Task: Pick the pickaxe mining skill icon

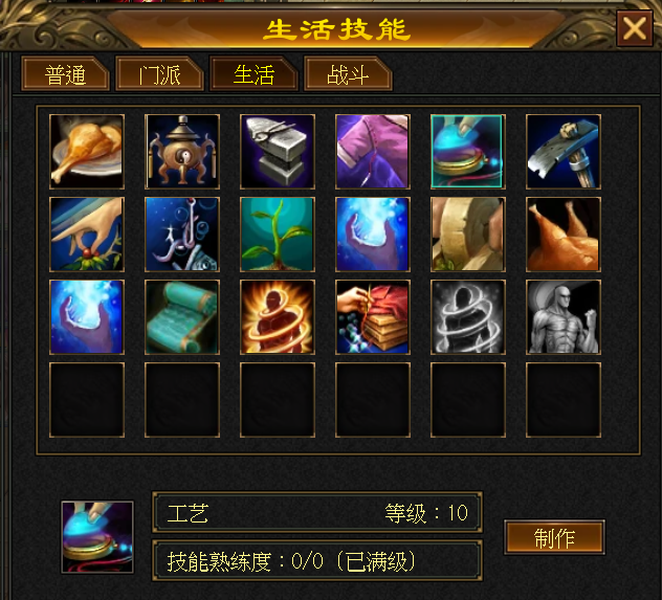Action: 564,151
